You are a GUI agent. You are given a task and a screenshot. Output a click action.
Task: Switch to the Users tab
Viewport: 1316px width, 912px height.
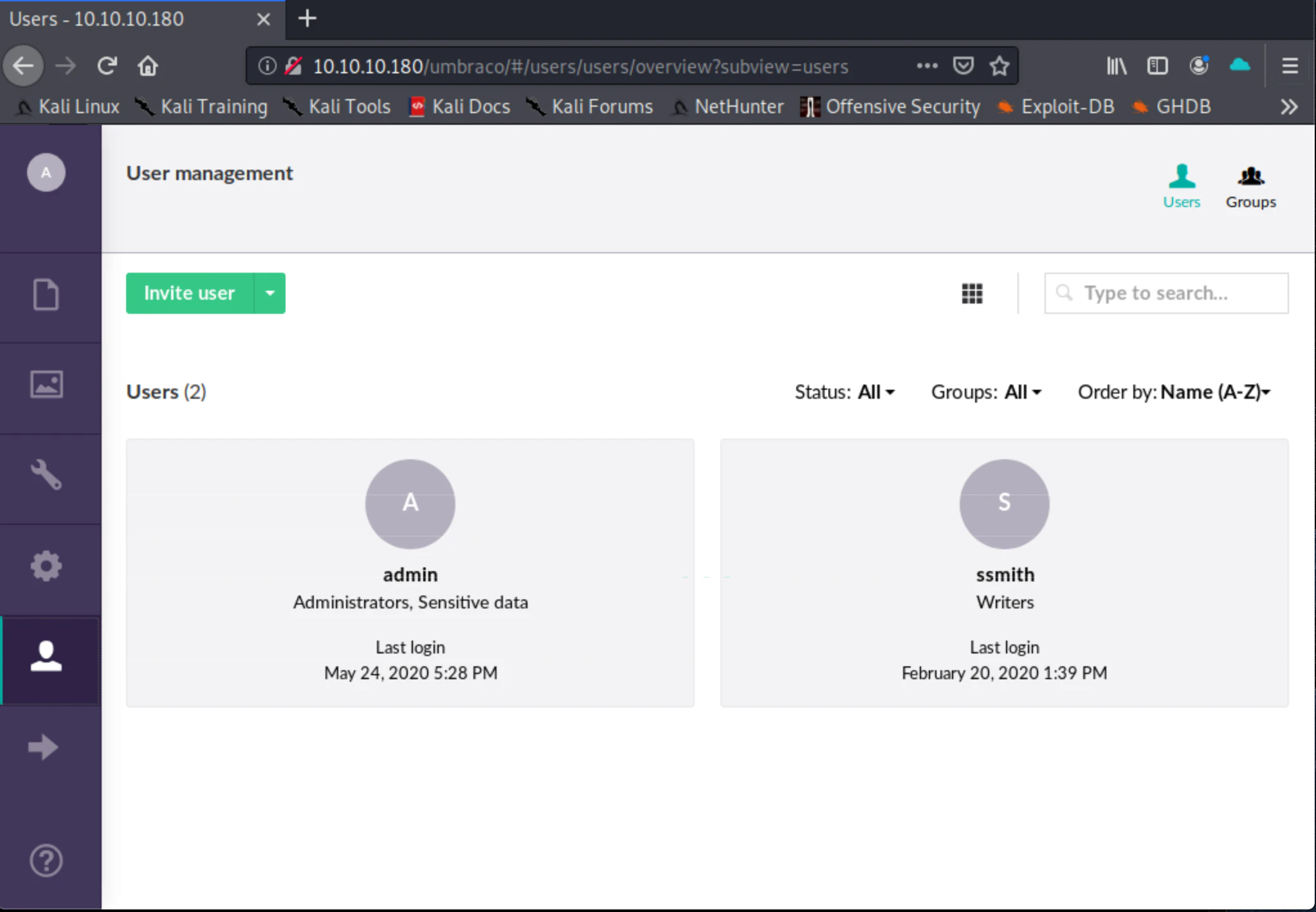(1181, 187)
